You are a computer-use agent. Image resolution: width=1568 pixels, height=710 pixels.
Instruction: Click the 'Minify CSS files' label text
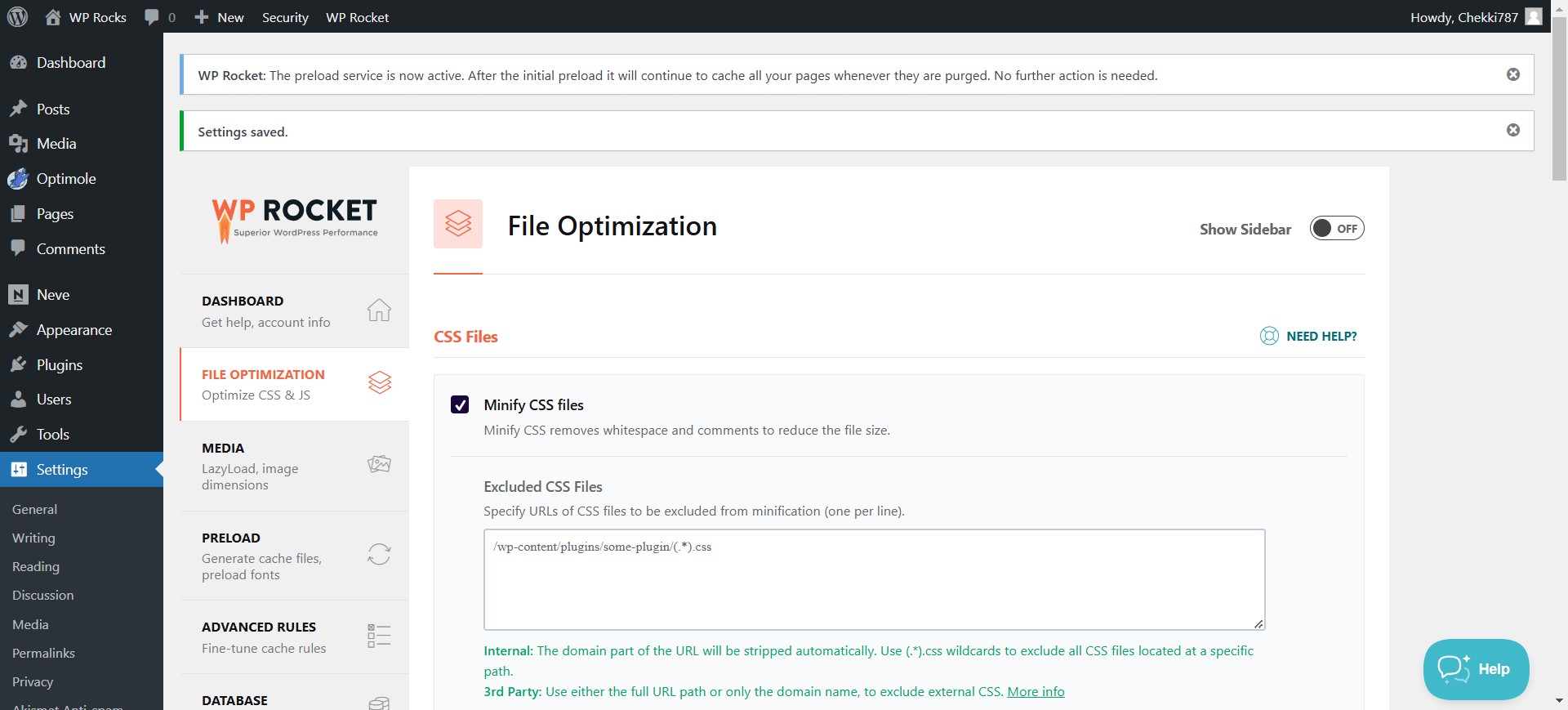click(533, 404)
